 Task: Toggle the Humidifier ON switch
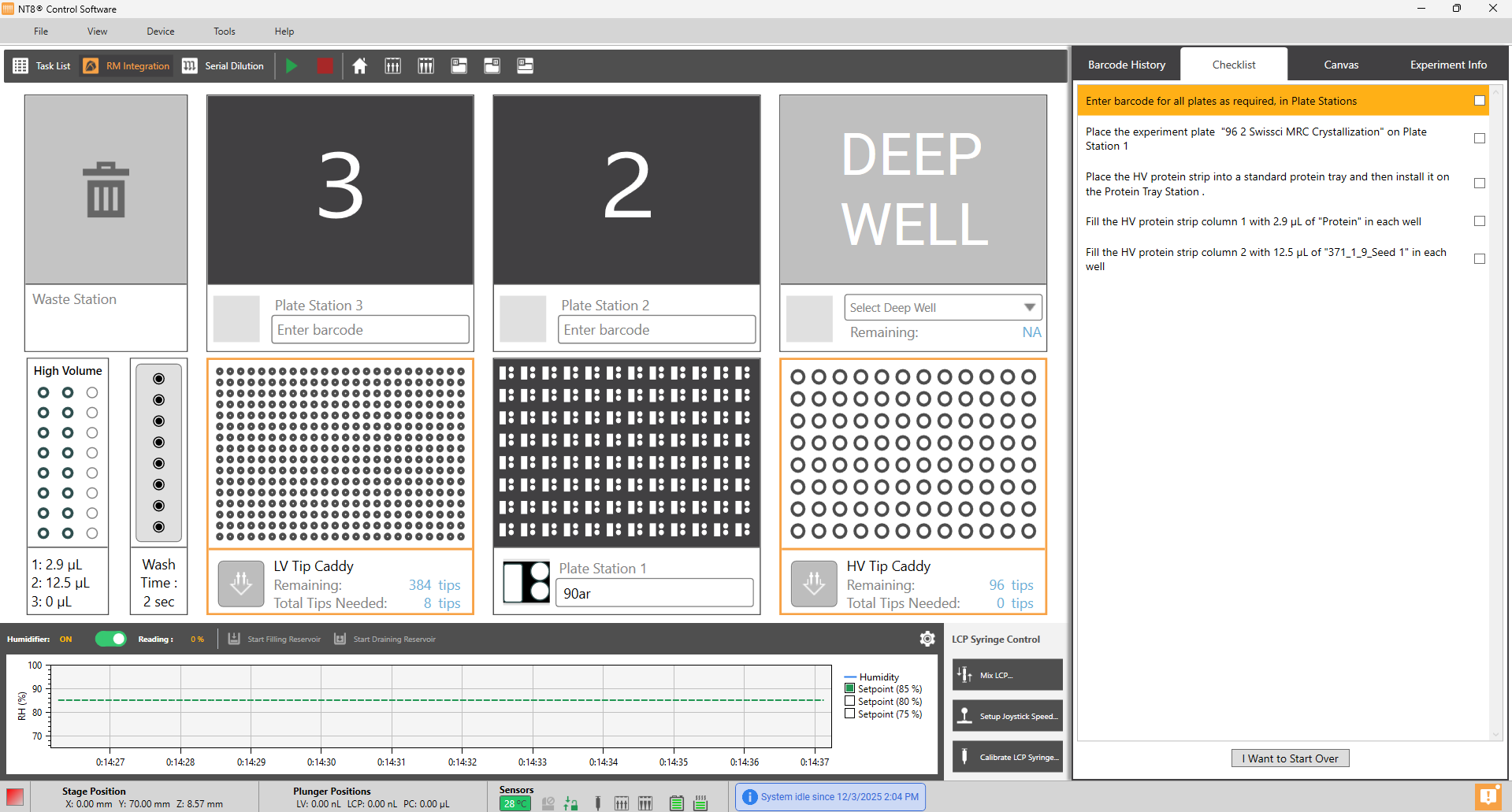click(111, 639)
